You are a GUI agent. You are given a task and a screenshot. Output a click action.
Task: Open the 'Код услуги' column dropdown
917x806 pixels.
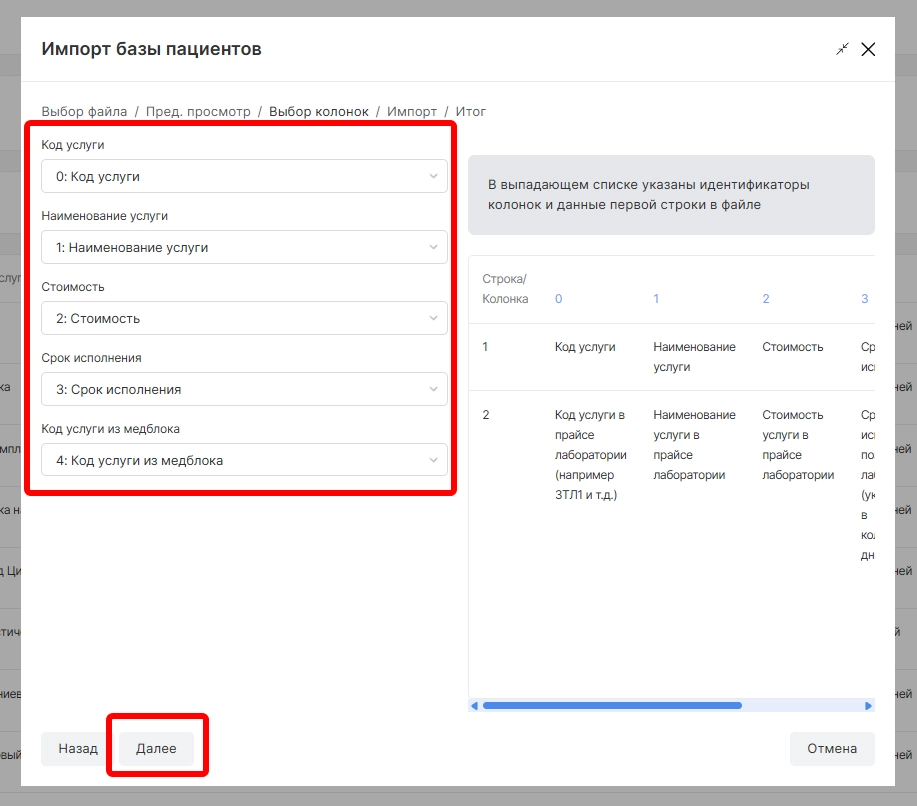point(244,177)
